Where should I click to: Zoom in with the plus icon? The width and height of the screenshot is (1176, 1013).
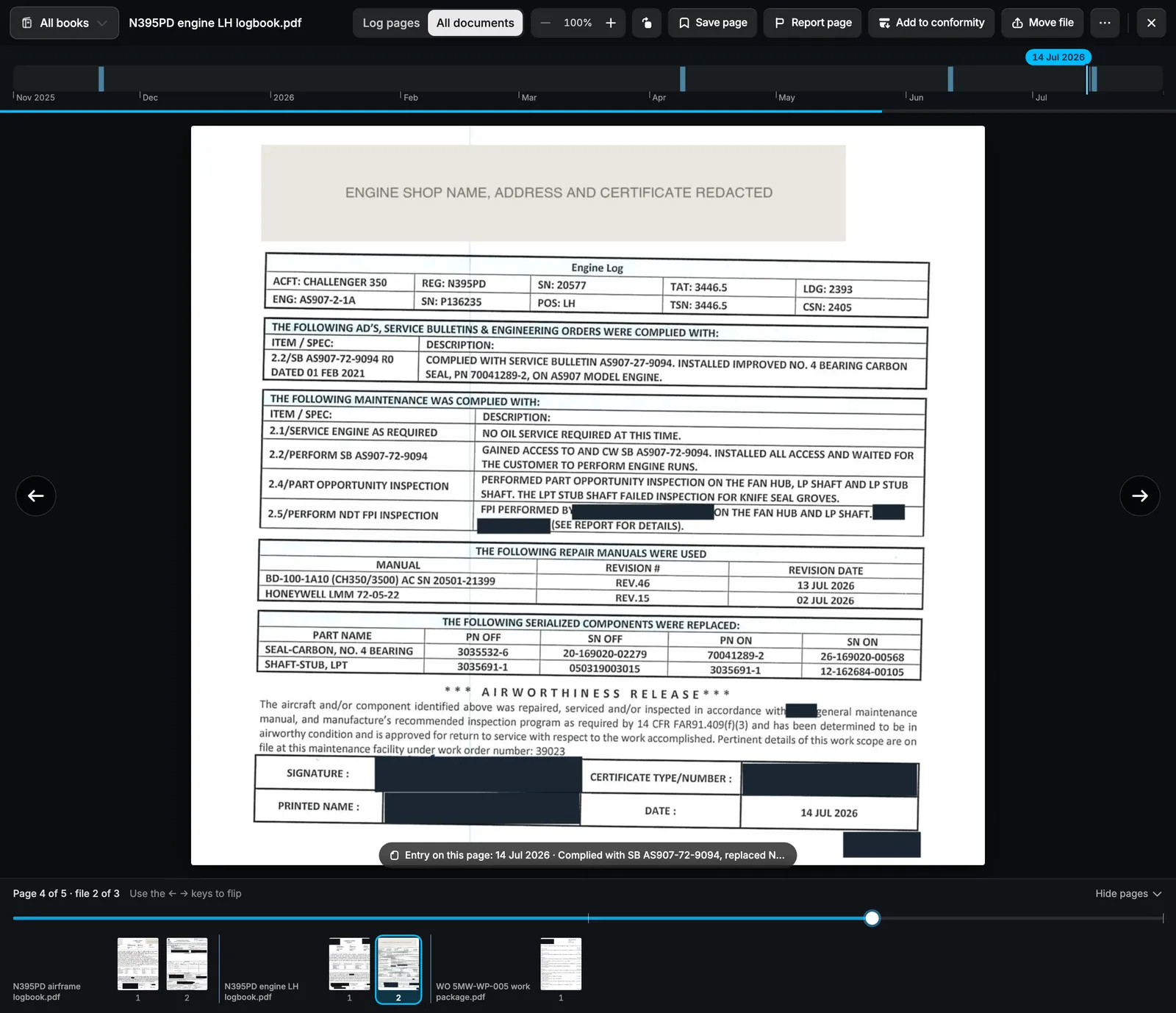611,23
